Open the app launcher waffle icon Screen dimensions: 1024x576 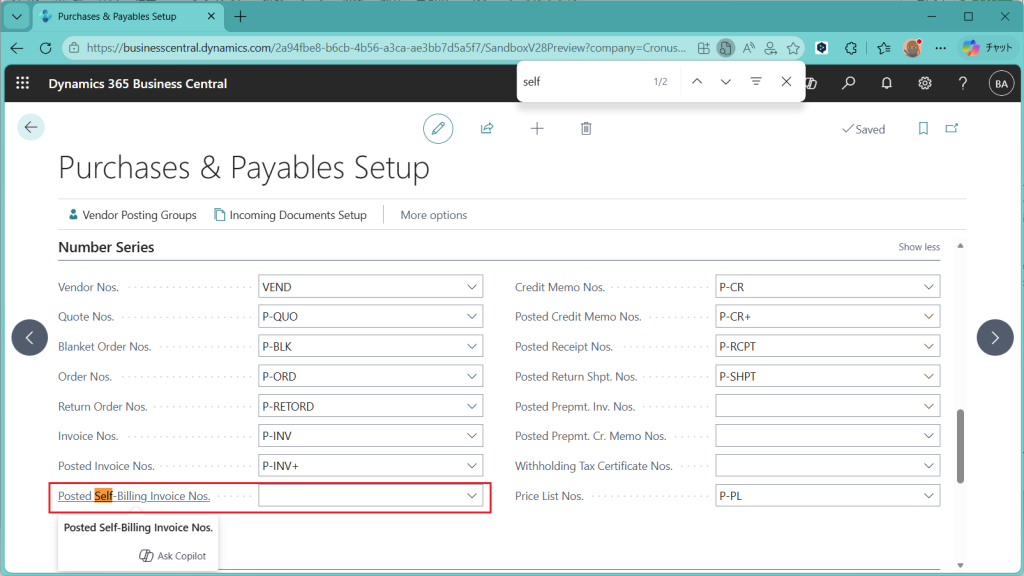tap(23, 83)
